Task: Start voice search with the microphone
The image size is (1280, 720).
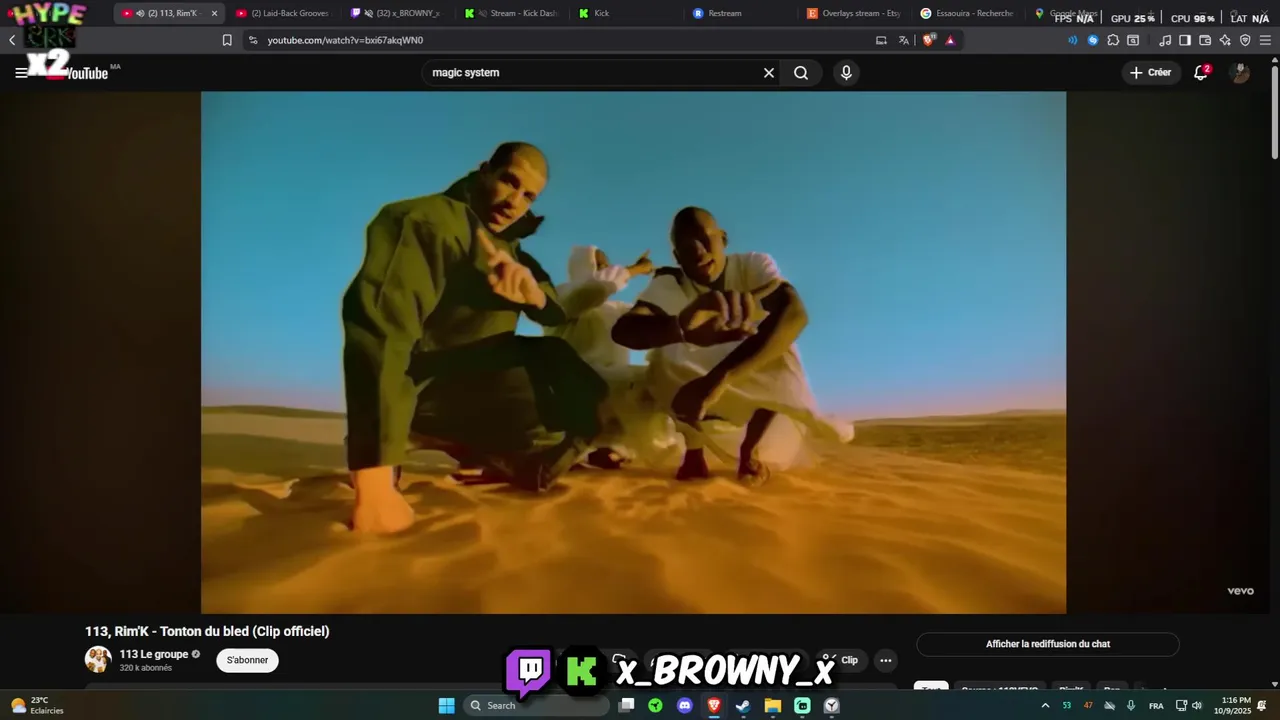Action: 846,72
